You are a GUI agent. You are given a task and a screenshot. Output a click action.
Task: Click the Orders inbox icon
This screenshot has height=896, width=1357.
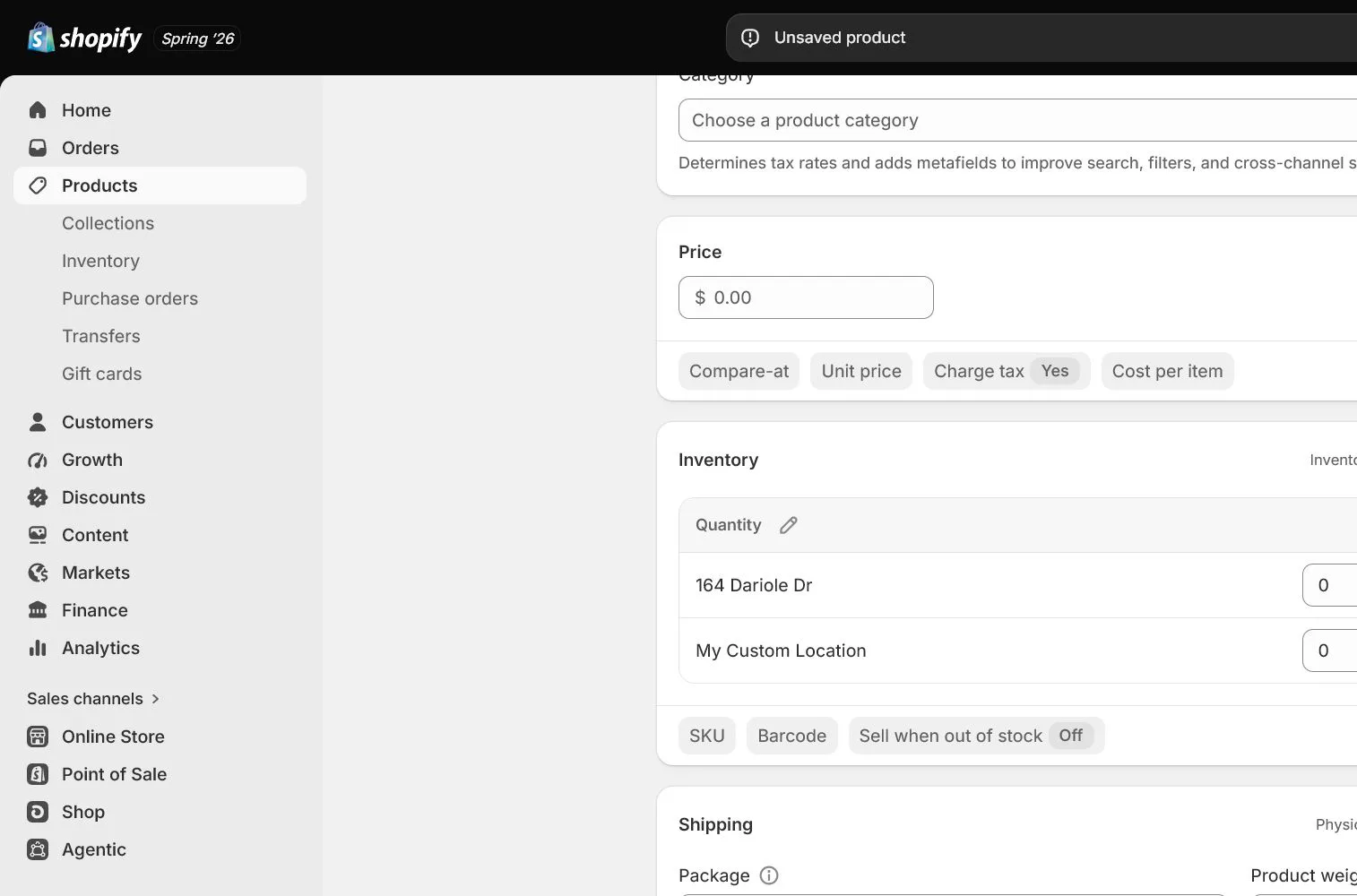coord(38,148)
